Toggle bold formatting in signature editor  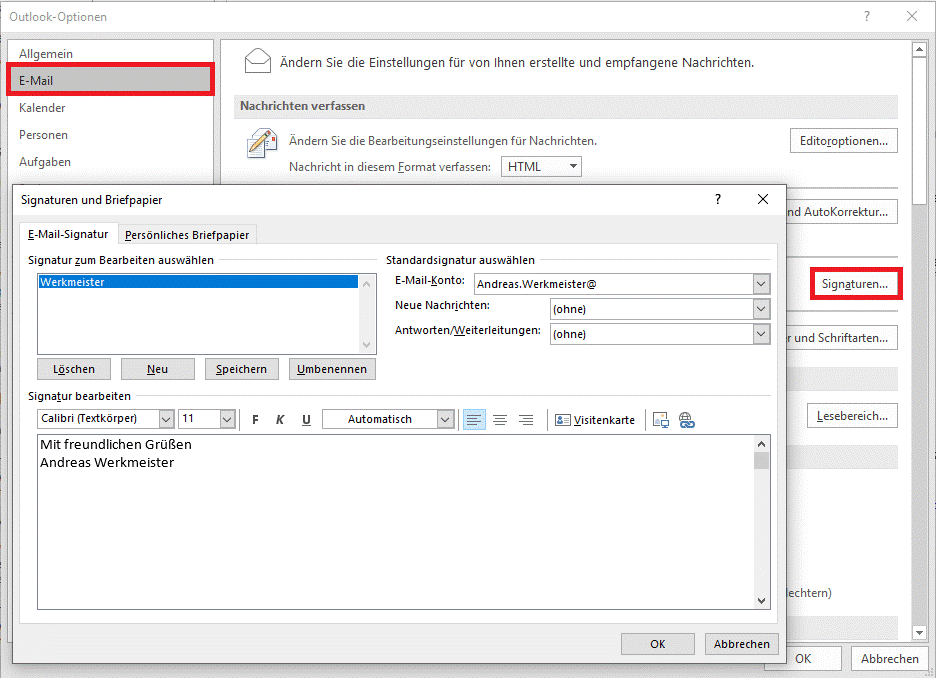[256, 420]
